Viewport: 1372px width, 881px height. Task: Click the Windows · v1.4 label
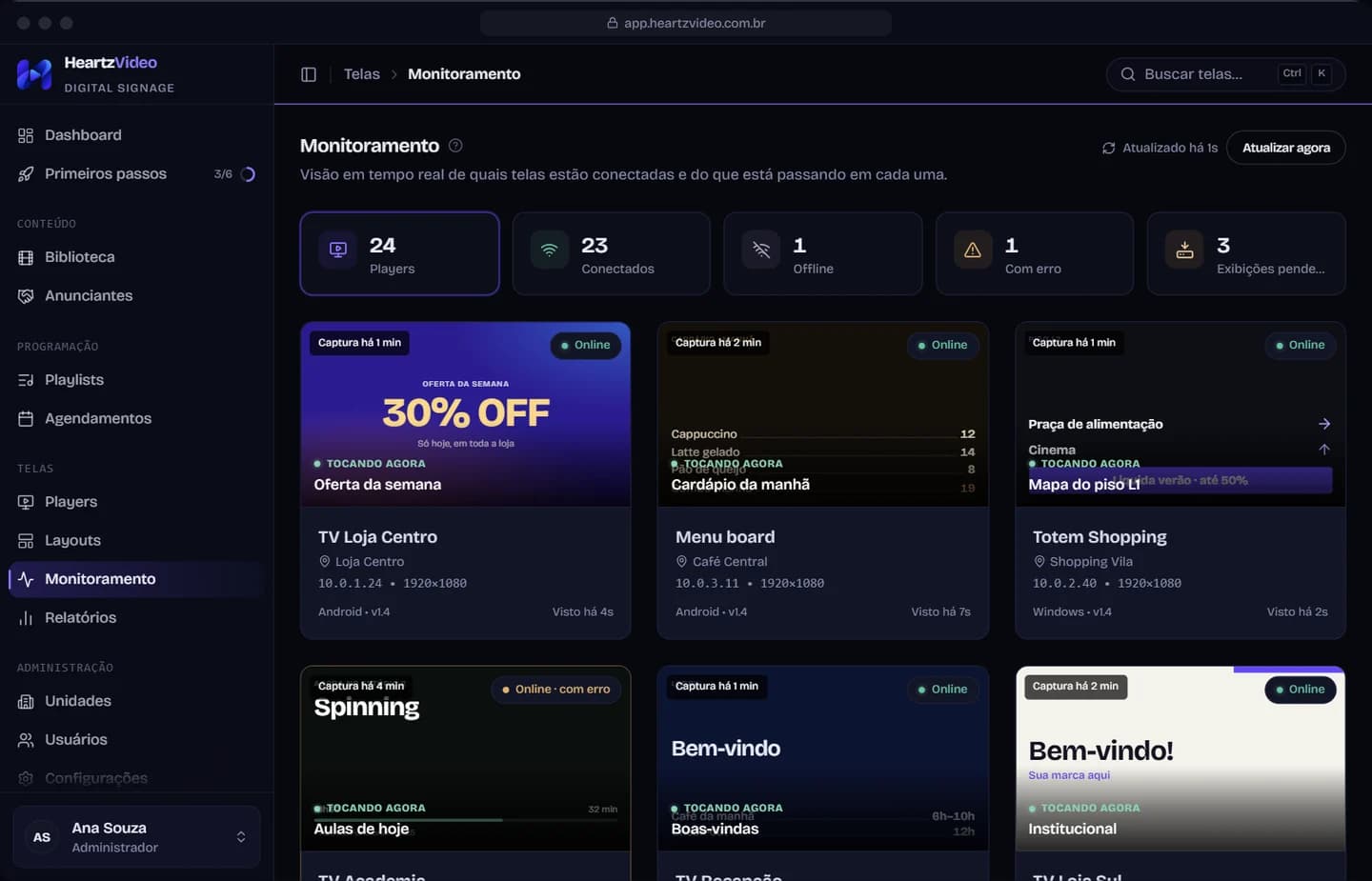click(x=1072, y=612)
